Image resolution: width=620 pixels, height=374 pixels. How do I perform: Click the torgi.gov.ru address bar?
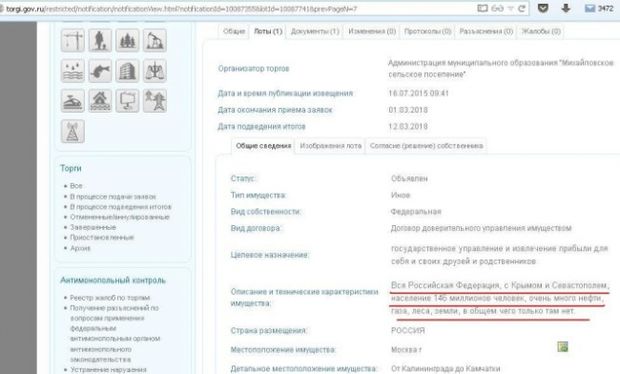click(x=237, y=8)
